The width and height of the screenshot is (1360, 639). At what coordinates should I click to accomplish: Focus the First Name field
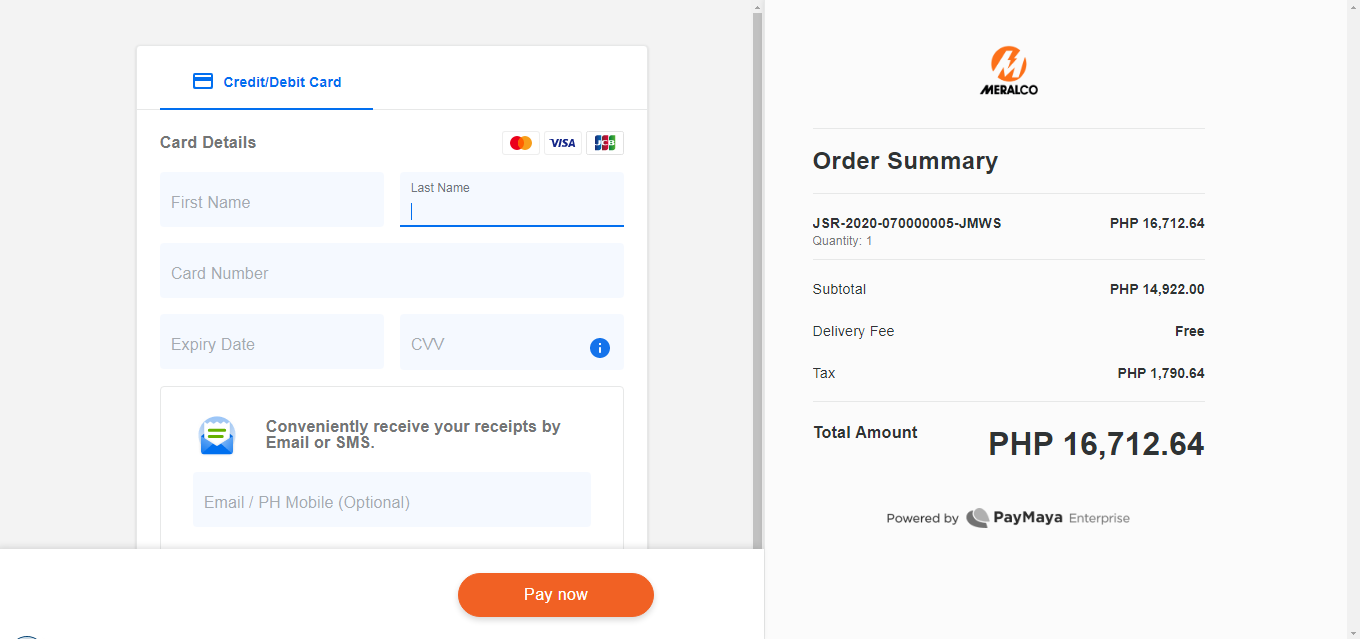(x=272, y=200)
